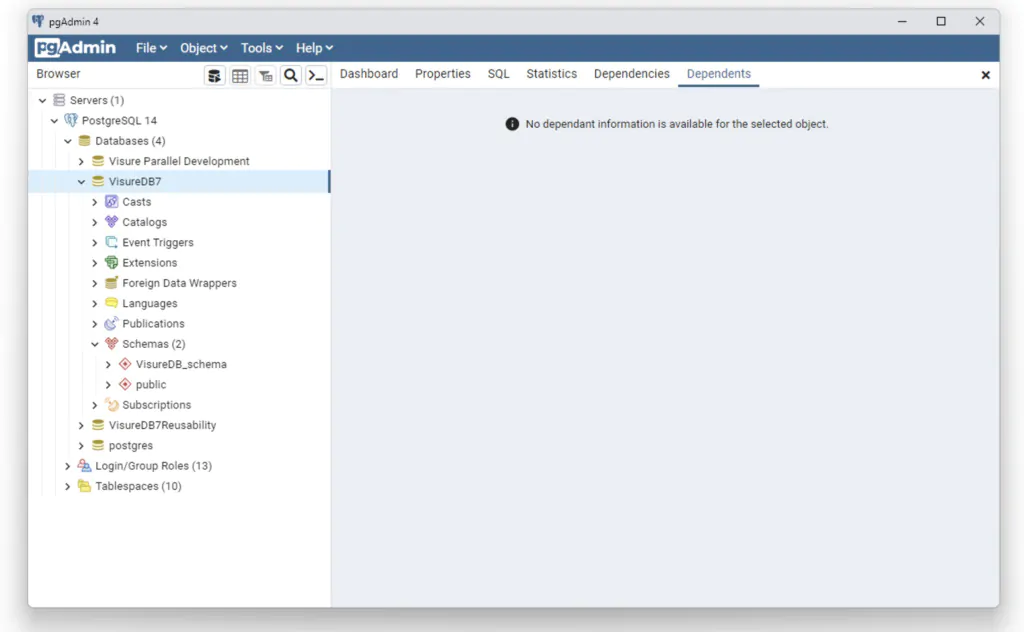The height and width of the screenshot is (632, 1024).
Task: Click the VisureDB_schema diamond icon
Action: coord(125,364)
